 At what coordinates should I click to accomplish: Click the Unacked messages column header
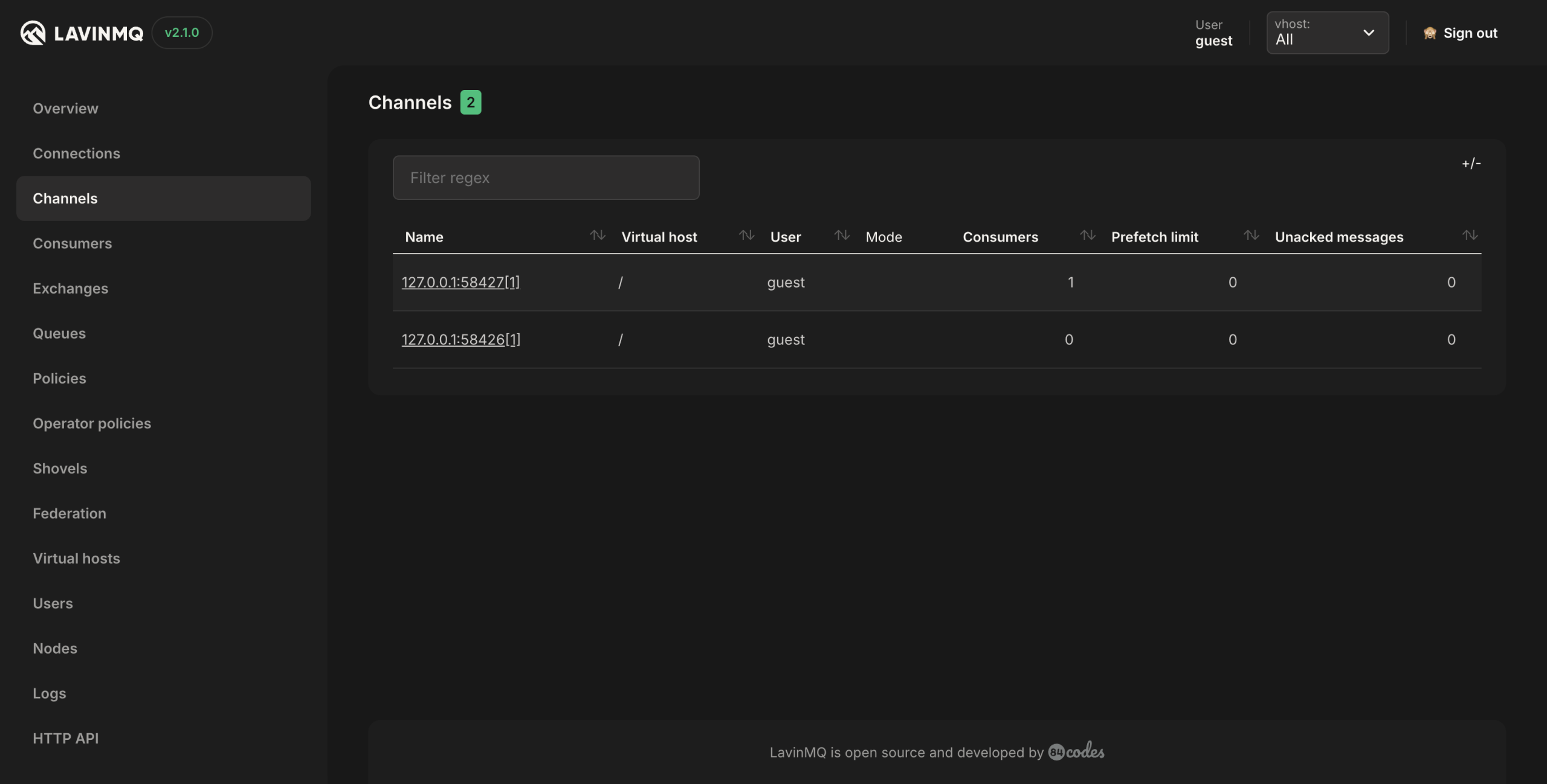click(x=1339, y=237)
